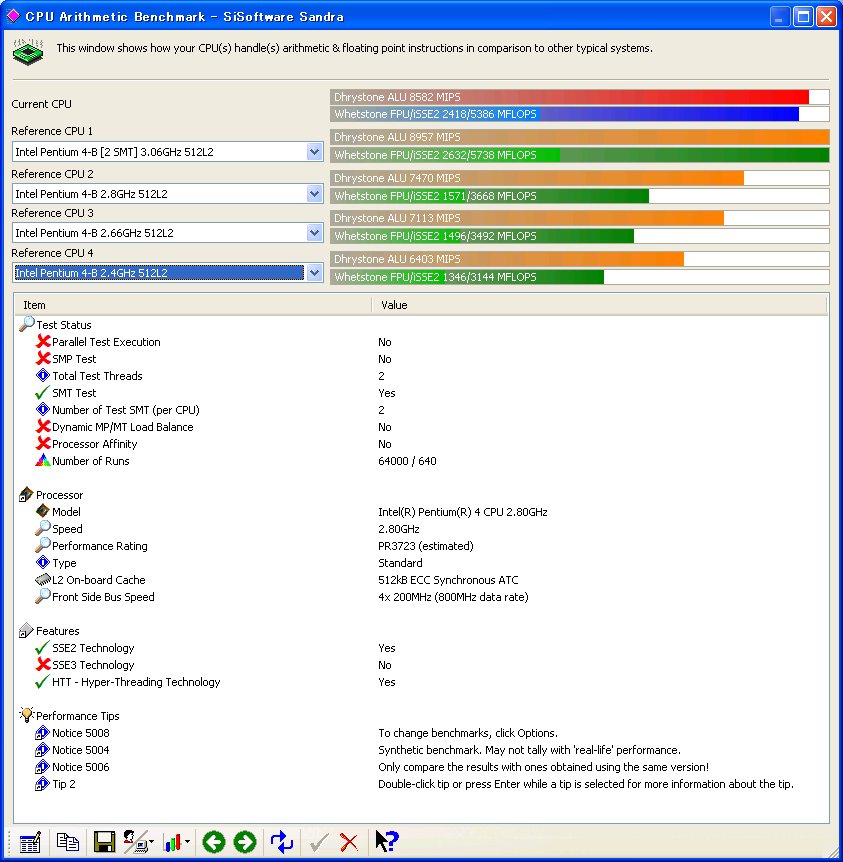Click the green Forward arrow
Viewport: 843px width, 862px height.
tap(245, 842)
